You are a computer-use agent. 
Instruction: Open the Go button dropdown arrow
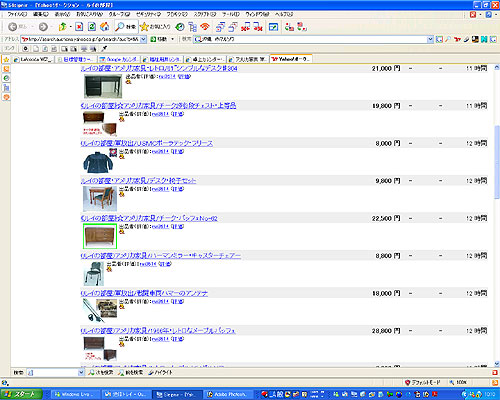tap(172, 39)
